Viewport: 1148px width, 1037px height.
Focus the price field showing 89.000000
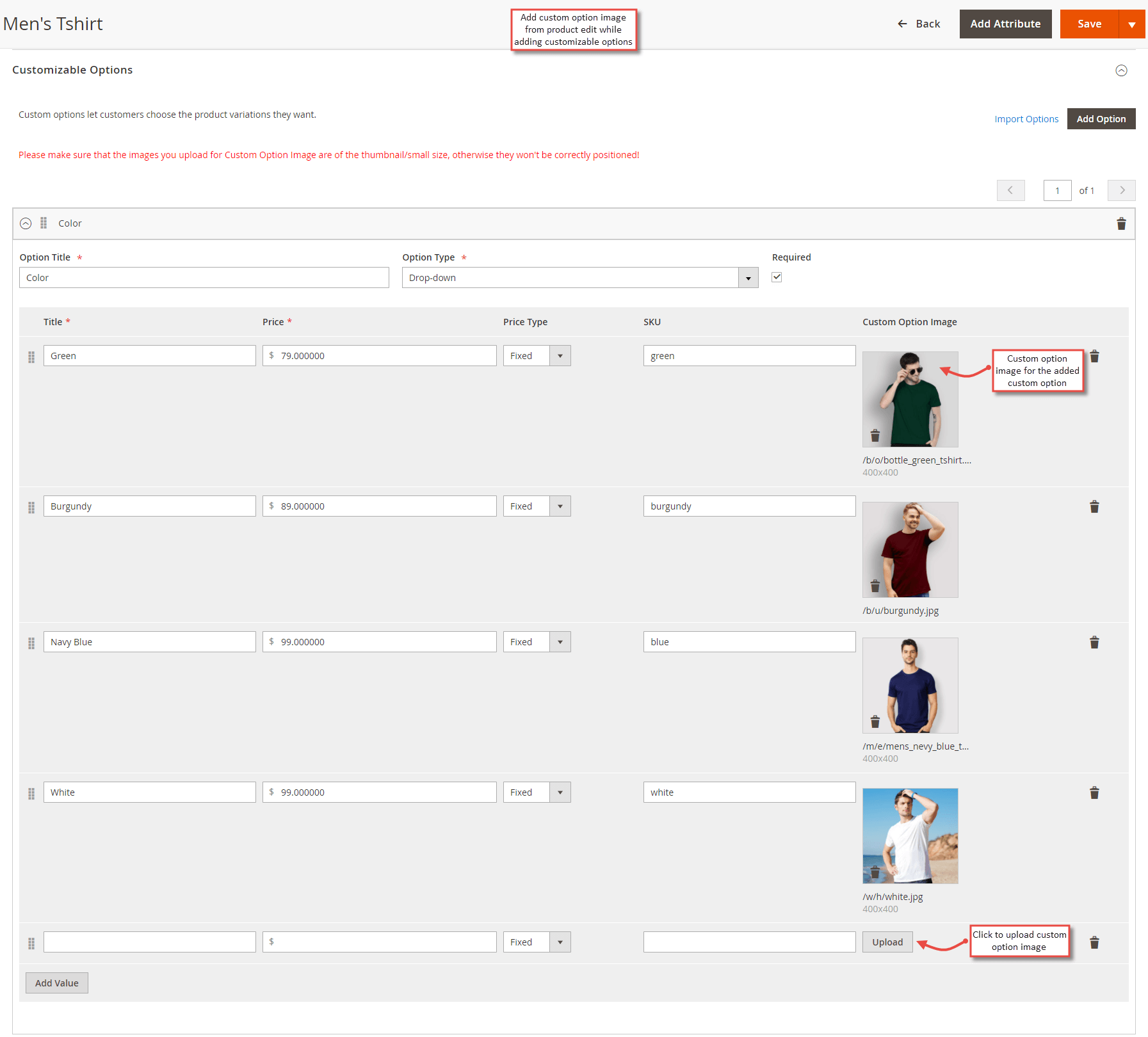[380, 506]
